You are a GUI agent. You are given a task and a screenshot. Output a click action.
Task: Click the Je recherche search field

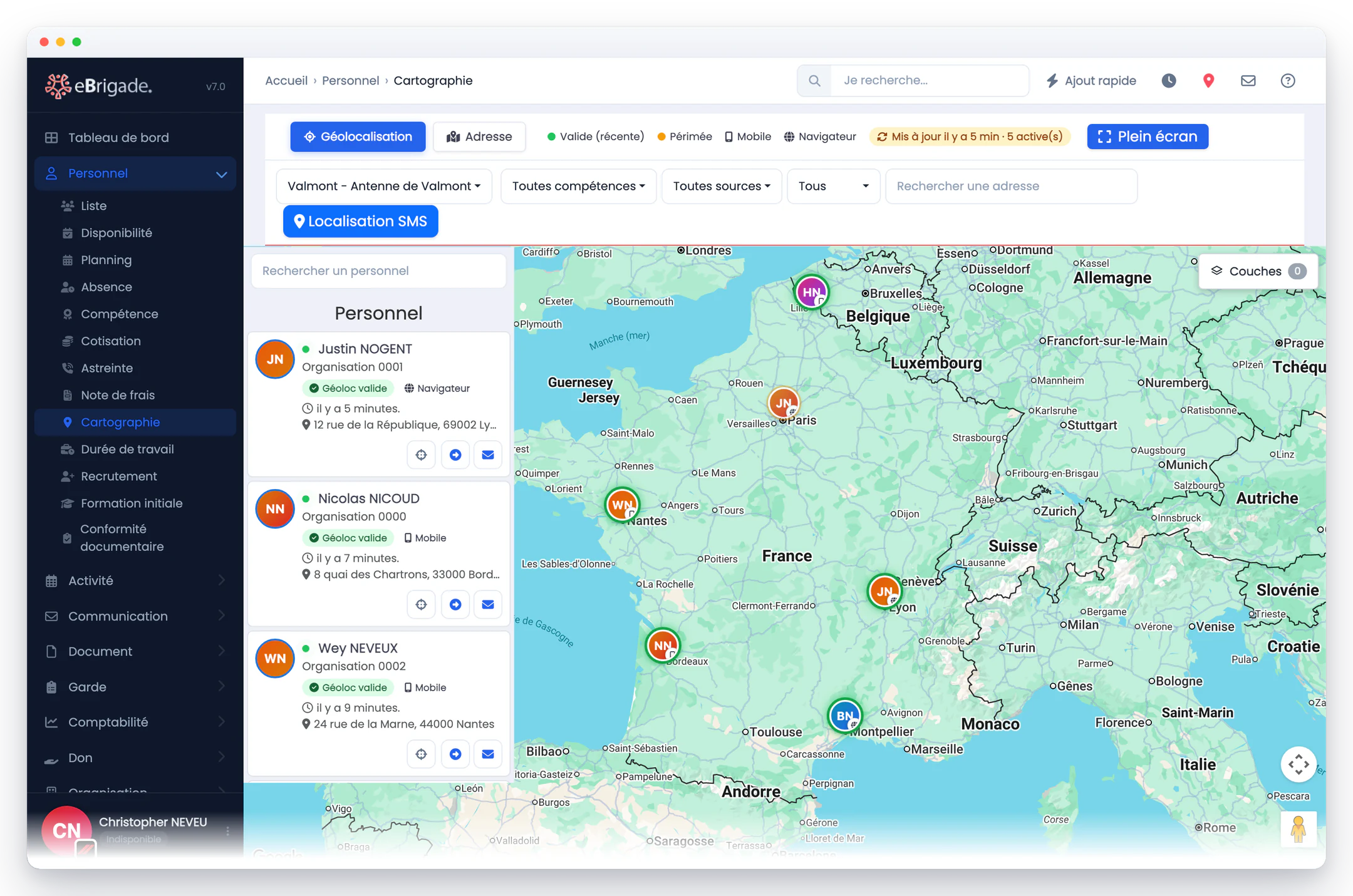pos(930,81)
